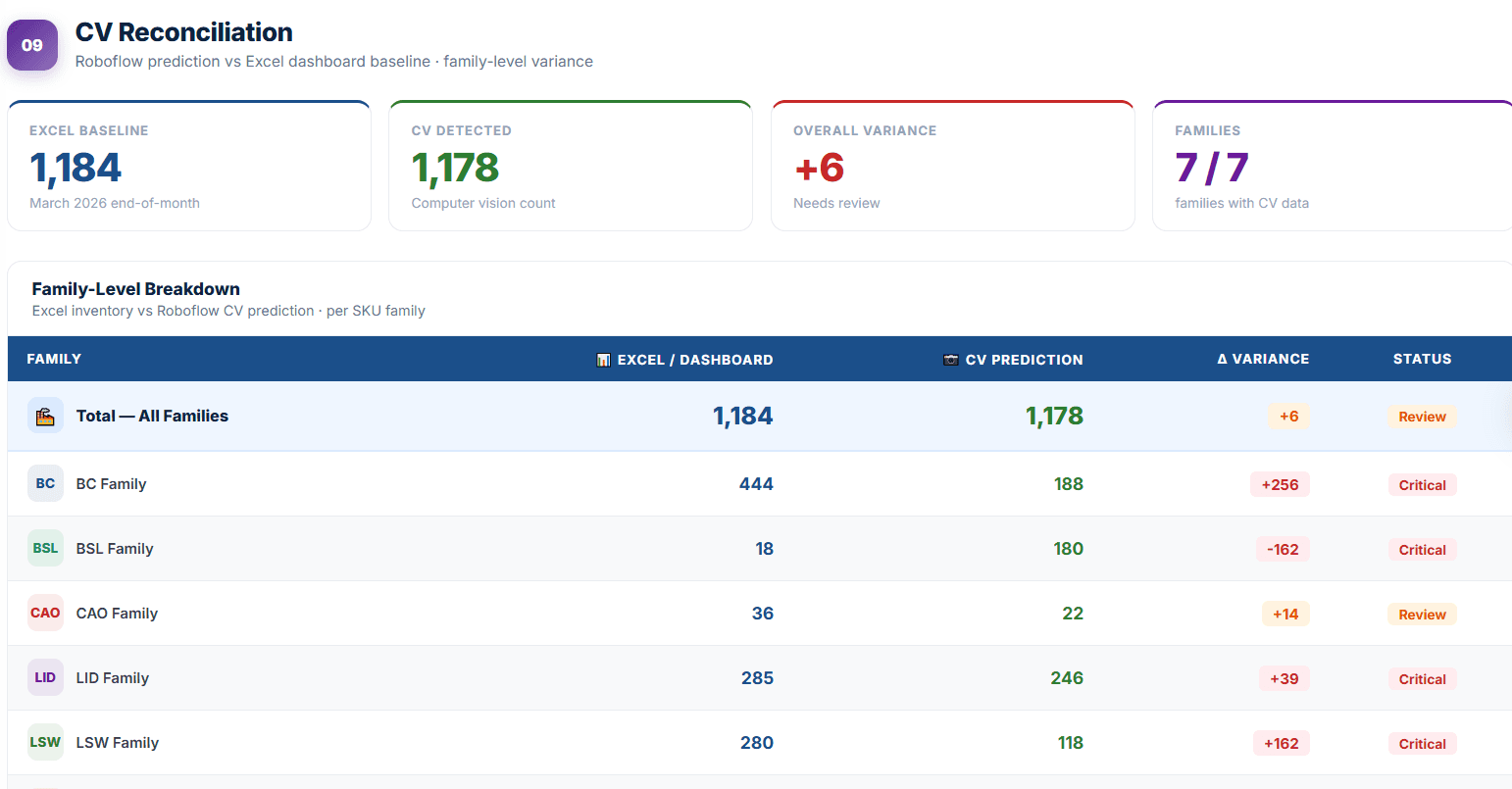This screenshot has width=1512, height=789.
Task: Select the 'LSW Family' row label
Action: pos(118,743)
